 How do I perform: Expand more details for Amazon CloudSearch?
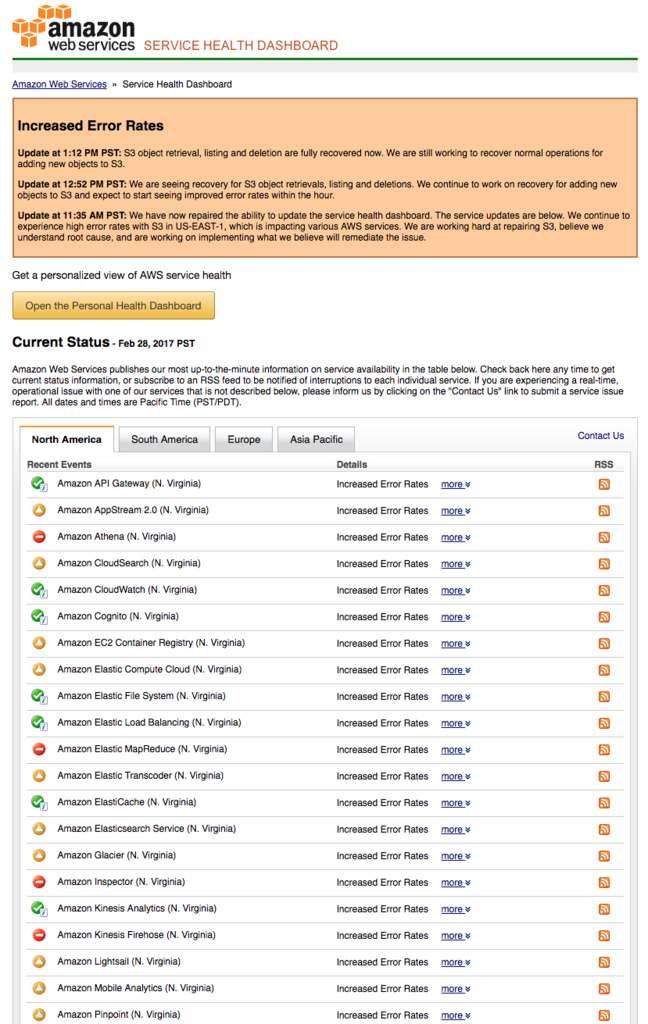(x=455, y=564)
